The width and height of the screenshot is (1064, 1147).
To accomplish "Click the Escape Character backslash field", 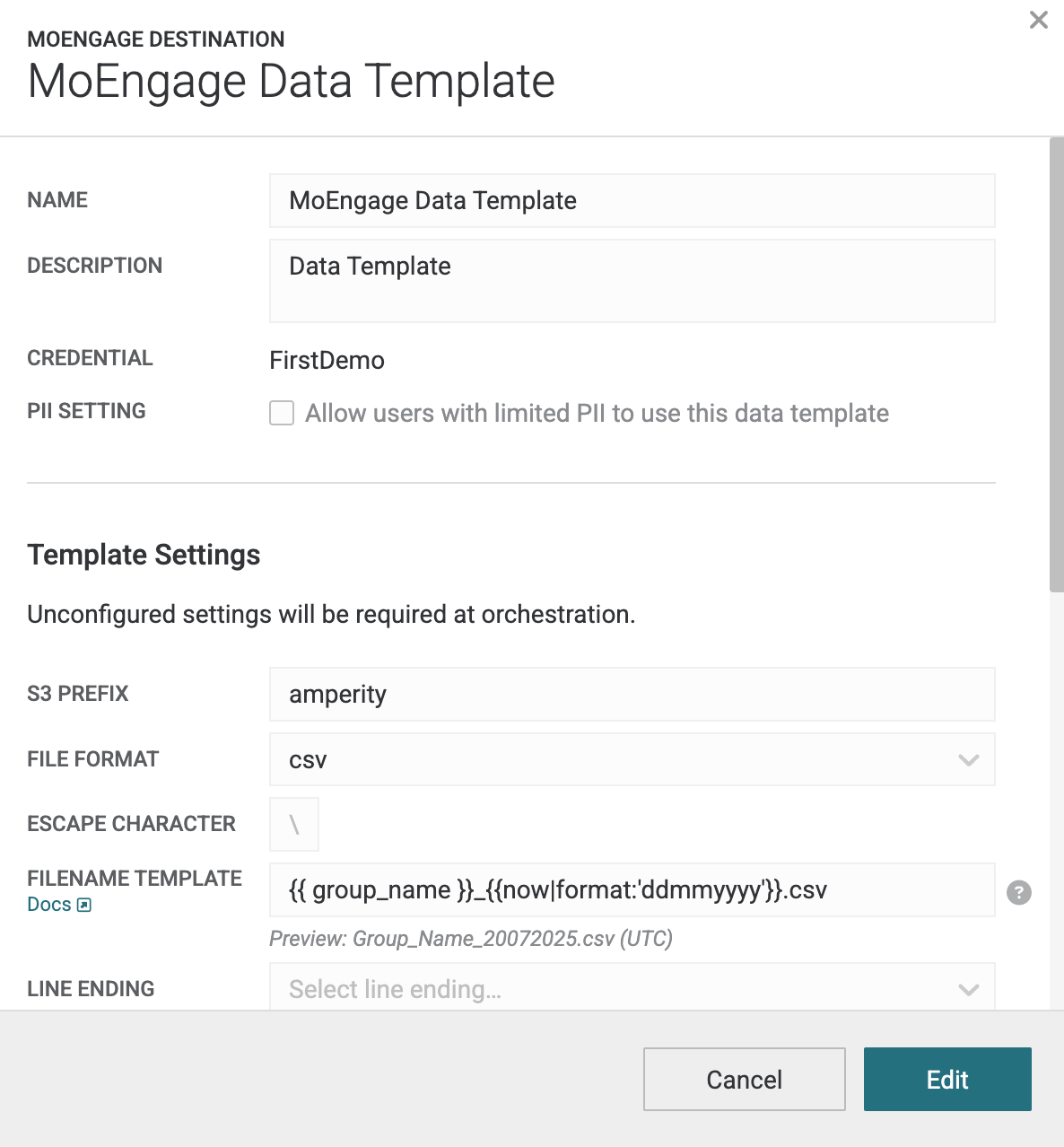I will (294, 824).
